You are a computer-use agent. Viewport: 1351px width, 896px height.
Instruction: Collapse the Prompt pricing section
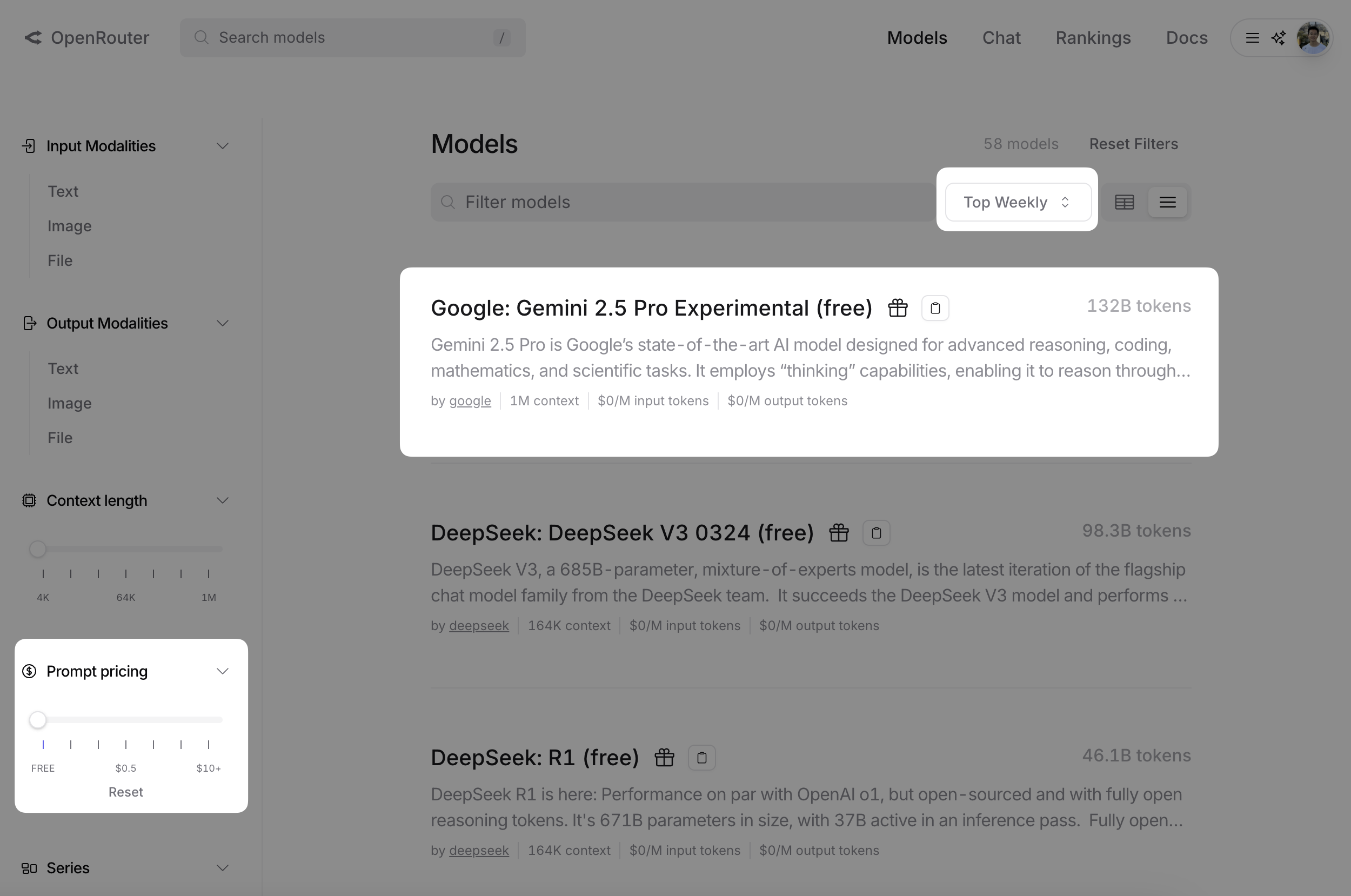pyautogui.click(x=223, y=671)
